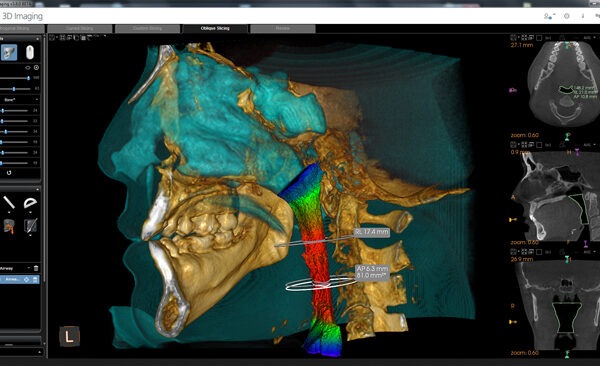Click reset rendering settings arrow icon
This screenshot has height=366, width=600.
[9, 173]
